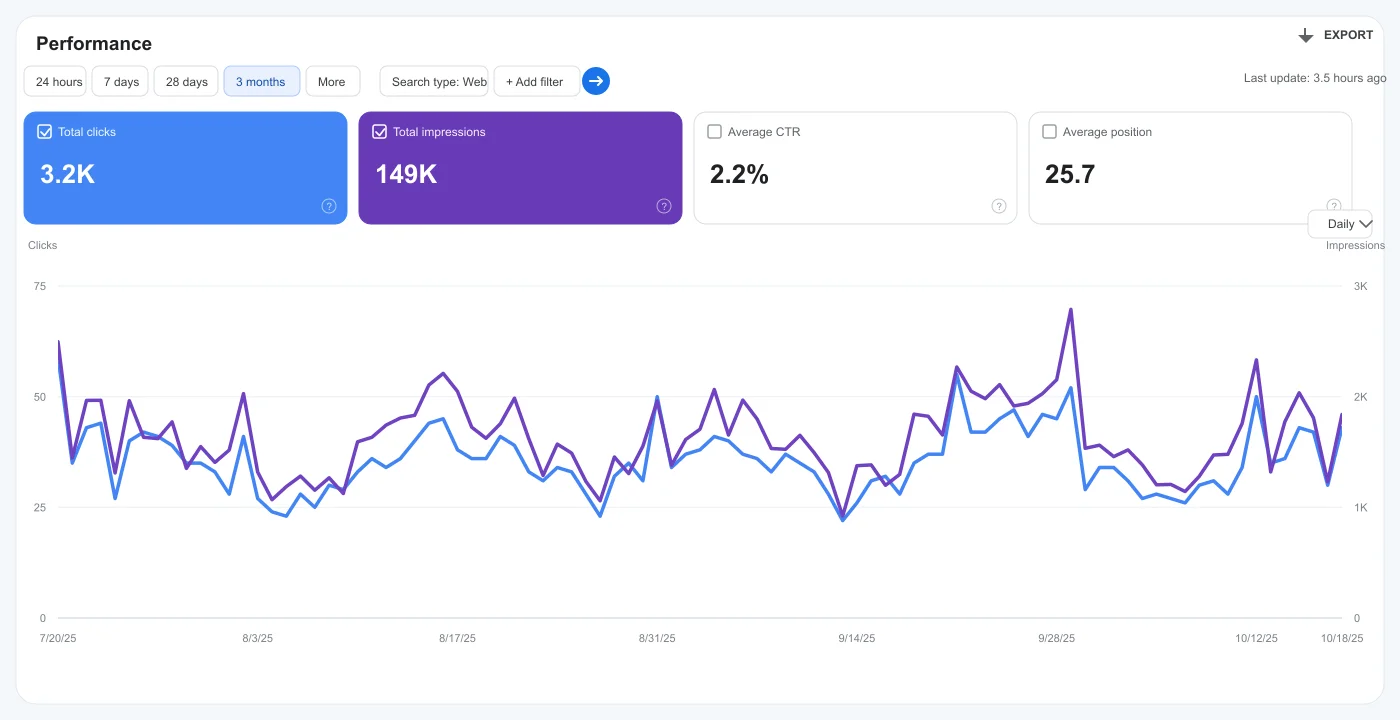Check the Average position metric box
The height and width of the screenshot is (720, 1400).
tap(1049, 131)
